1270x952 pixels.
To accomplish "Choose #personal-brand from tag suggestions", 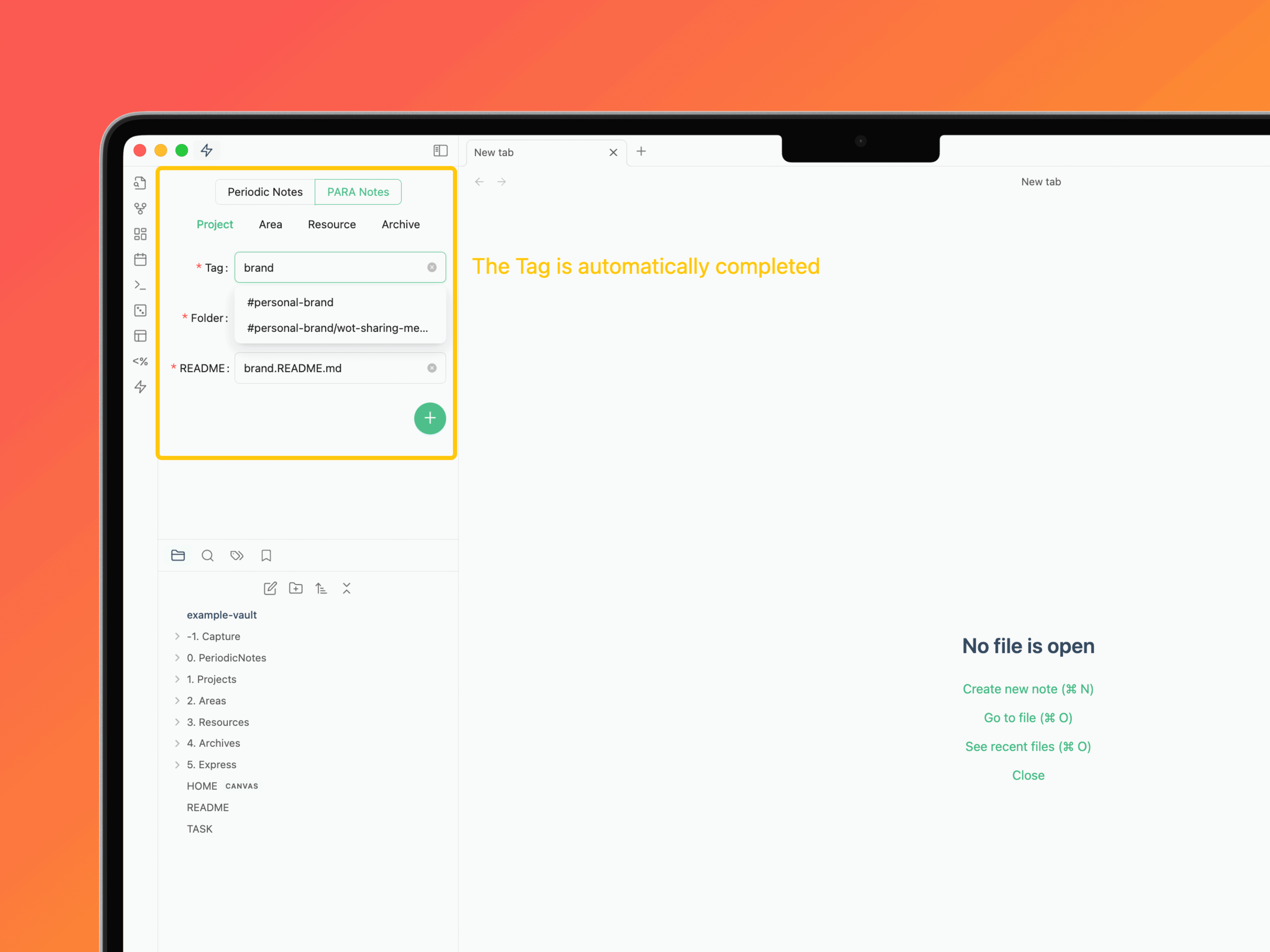I will coord(290,302).
